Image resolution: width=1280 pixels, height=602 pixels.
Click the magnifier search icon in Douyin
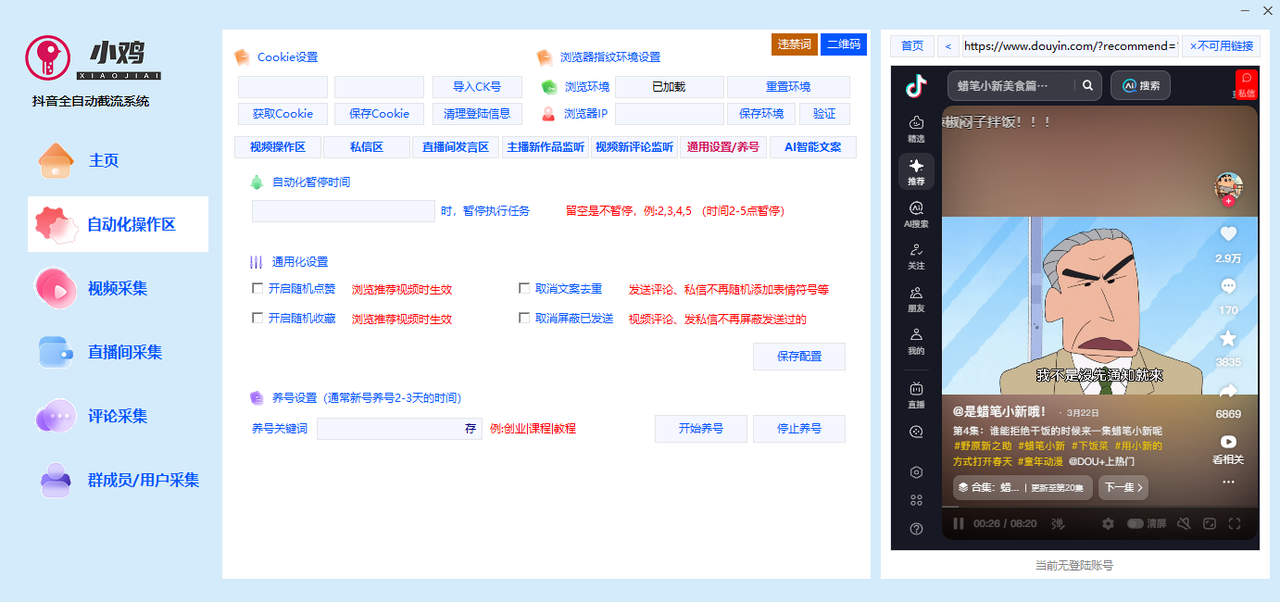[x=1087, y=86]
